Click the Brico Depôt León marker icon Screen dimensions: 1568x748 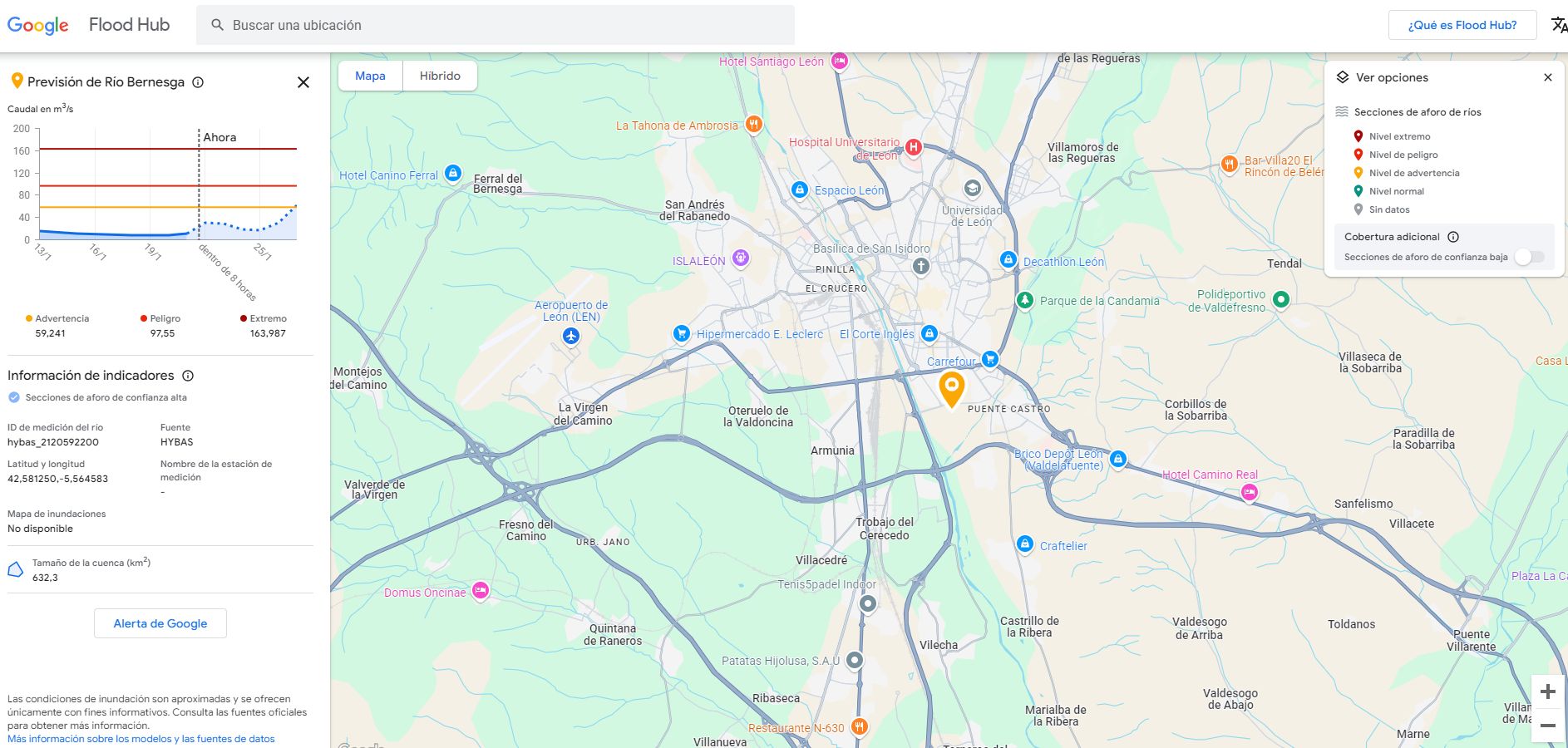tap(1118, 459)
